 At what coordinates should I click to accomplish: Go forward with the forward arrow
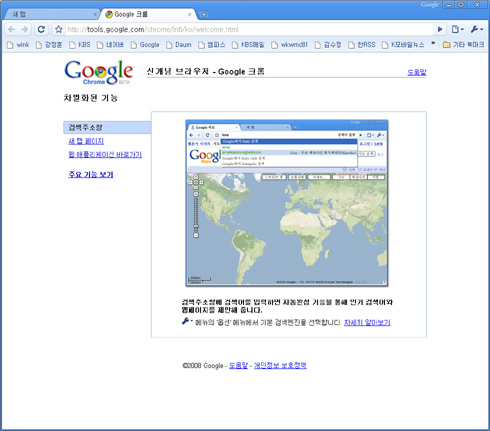coord(24,29)
